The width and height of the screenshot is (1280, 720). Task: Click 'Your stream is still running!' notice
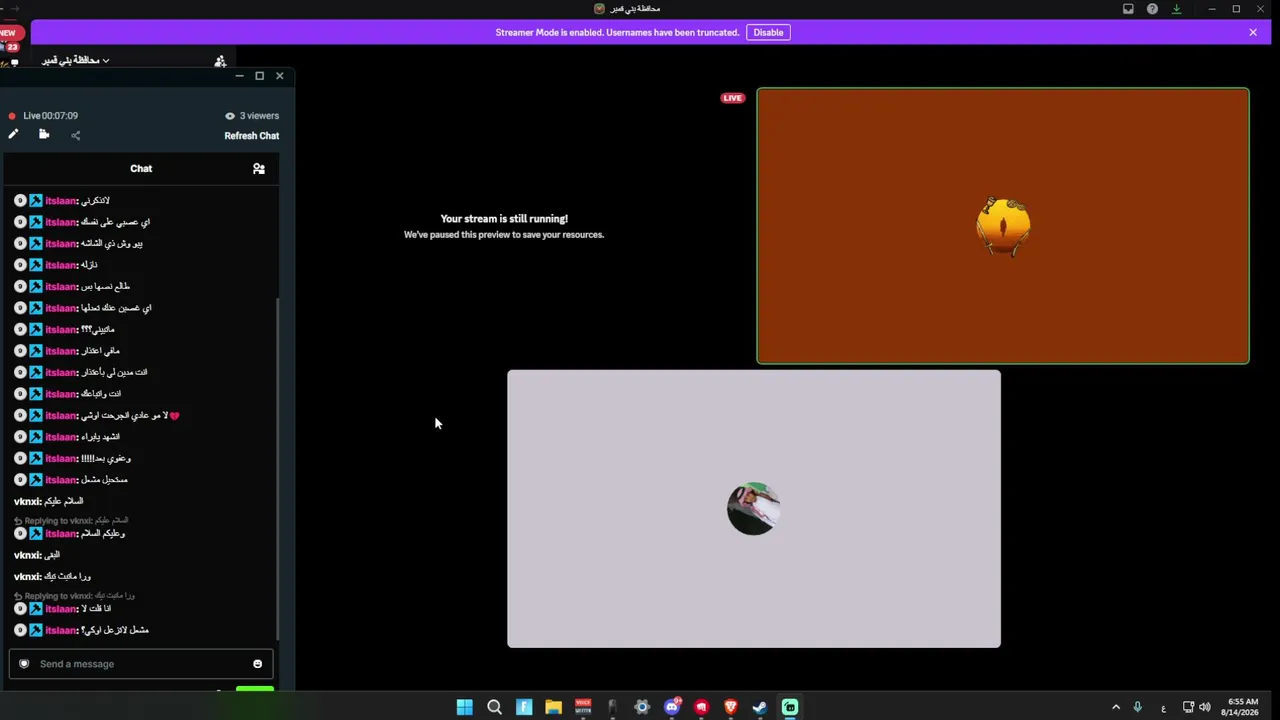click(x=504, y=219)
